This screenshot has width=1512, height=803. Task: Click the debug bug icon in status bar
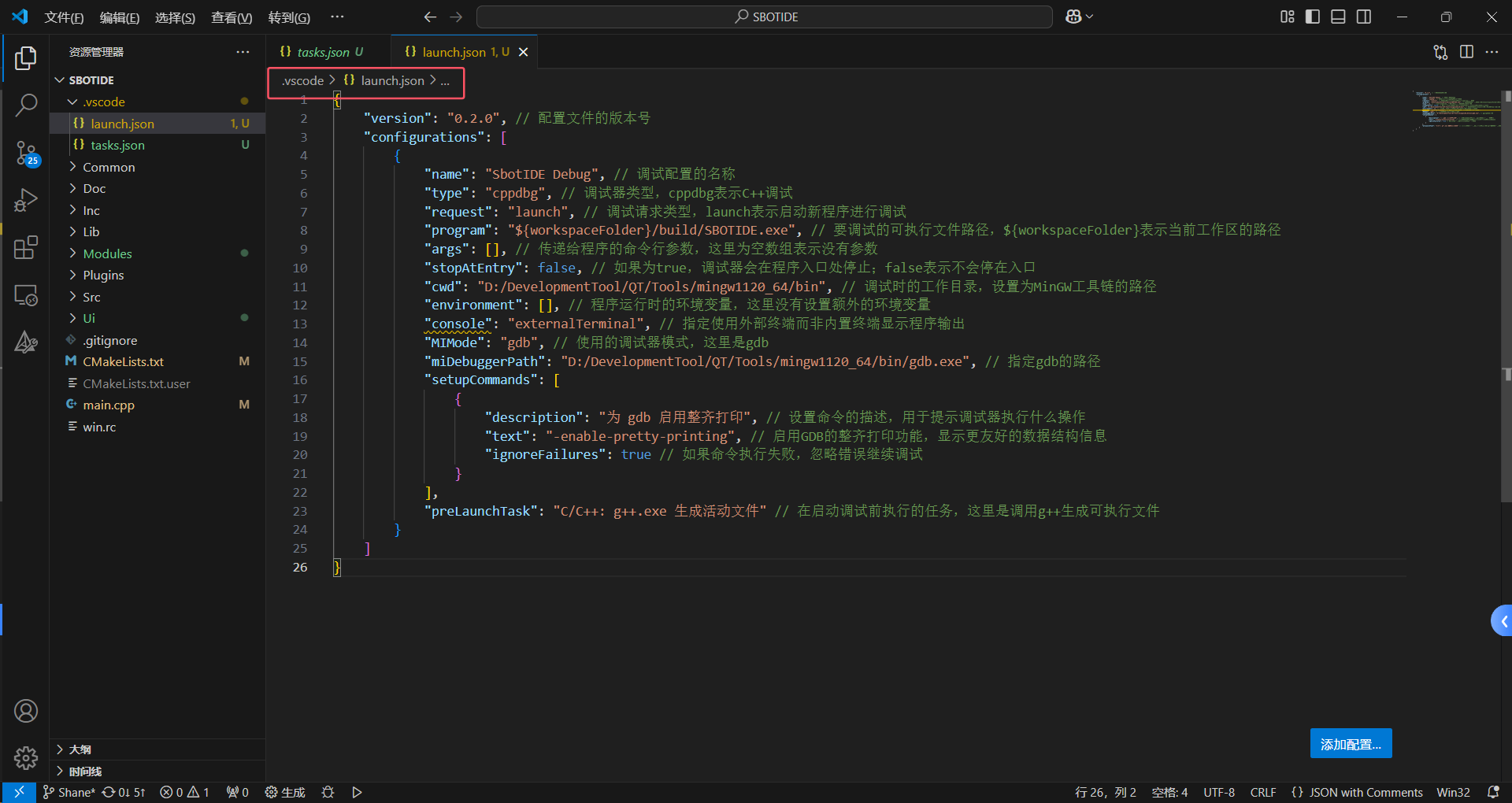tap(328, 792)
